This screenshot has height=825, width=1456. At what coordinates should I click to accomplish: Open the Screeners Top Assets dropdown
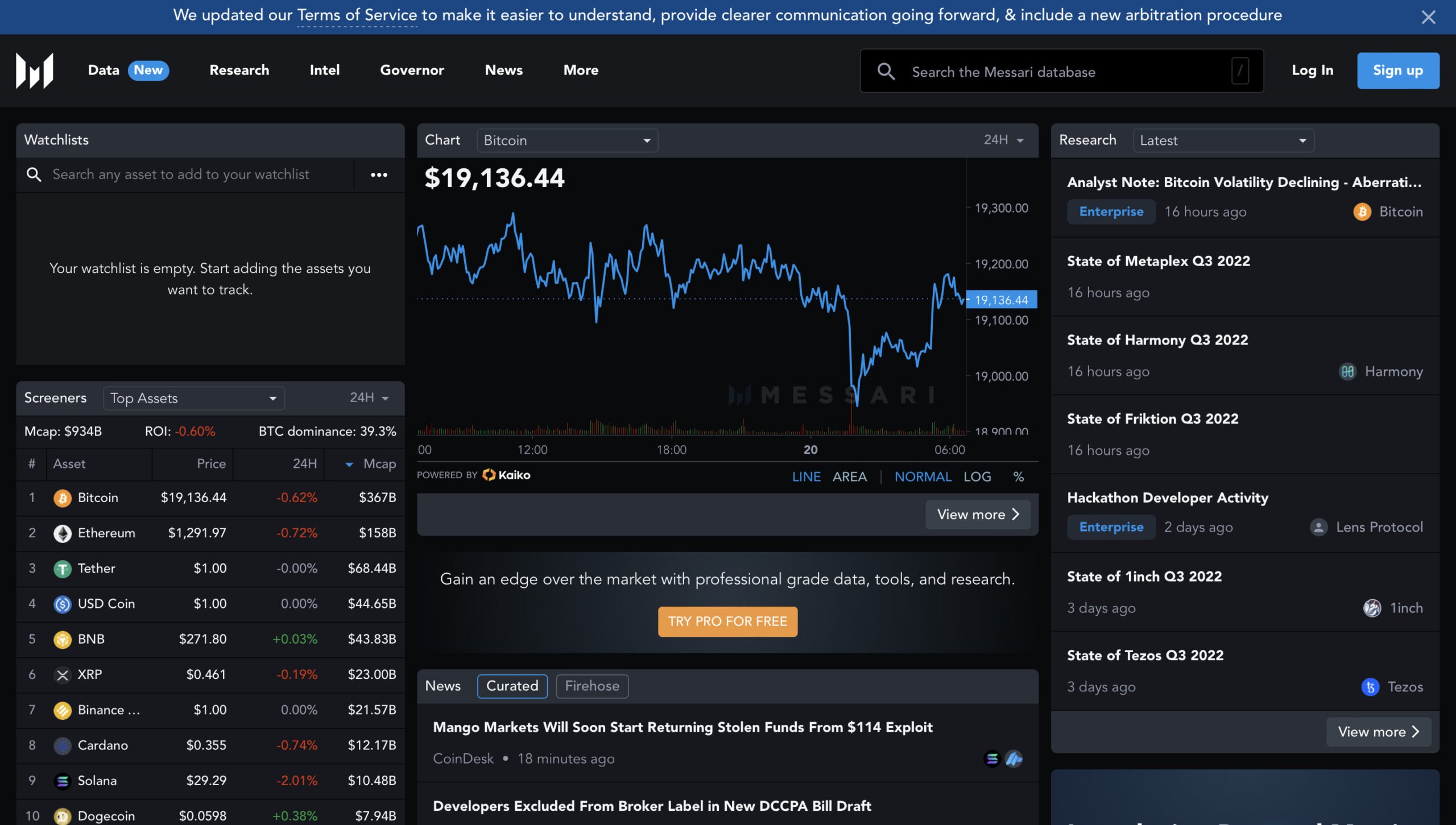click(193, 398)
